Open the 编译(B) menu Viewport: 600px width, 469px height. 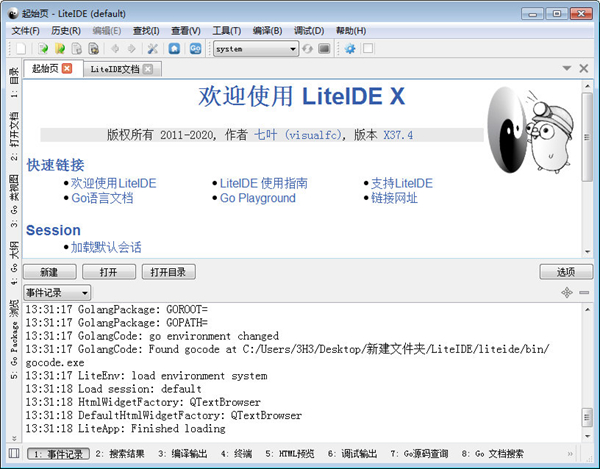pos(267,31)
